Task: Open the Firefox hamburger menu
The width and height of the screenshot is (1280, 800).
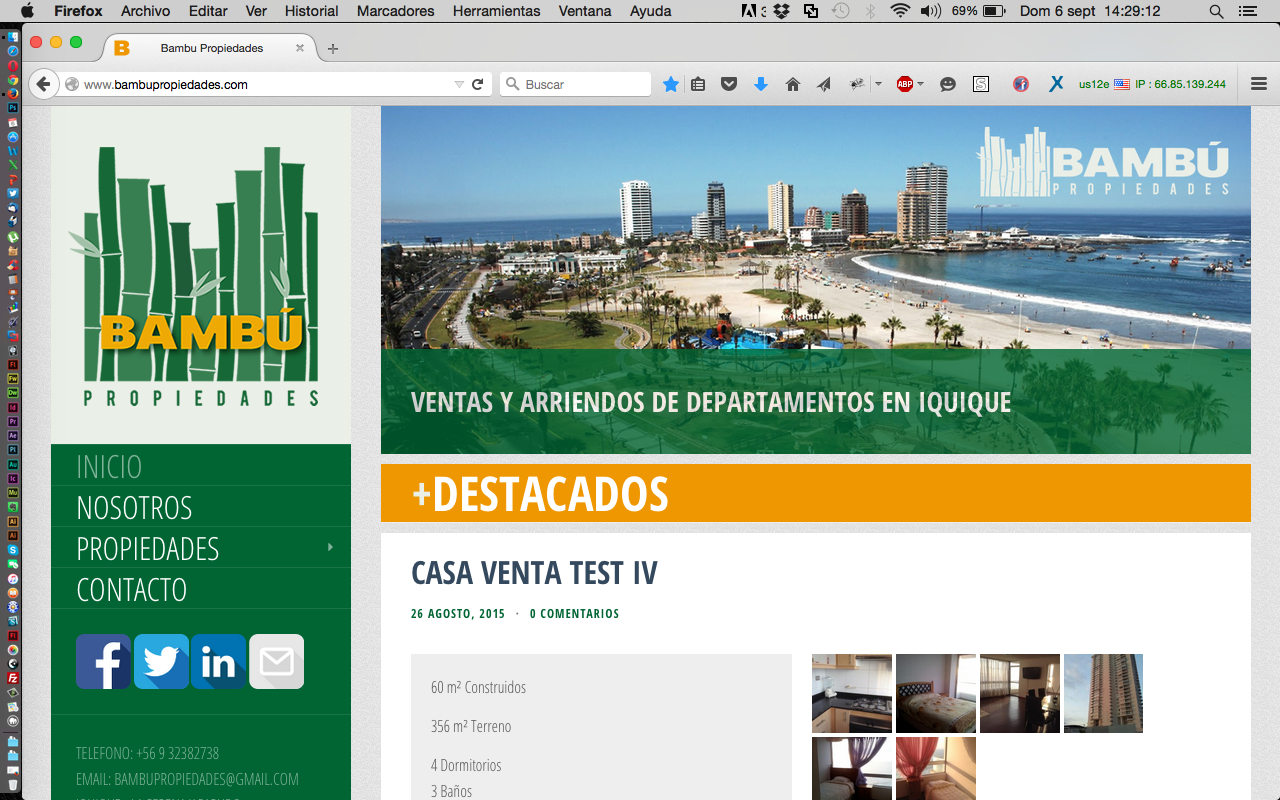Action: 1259,85
